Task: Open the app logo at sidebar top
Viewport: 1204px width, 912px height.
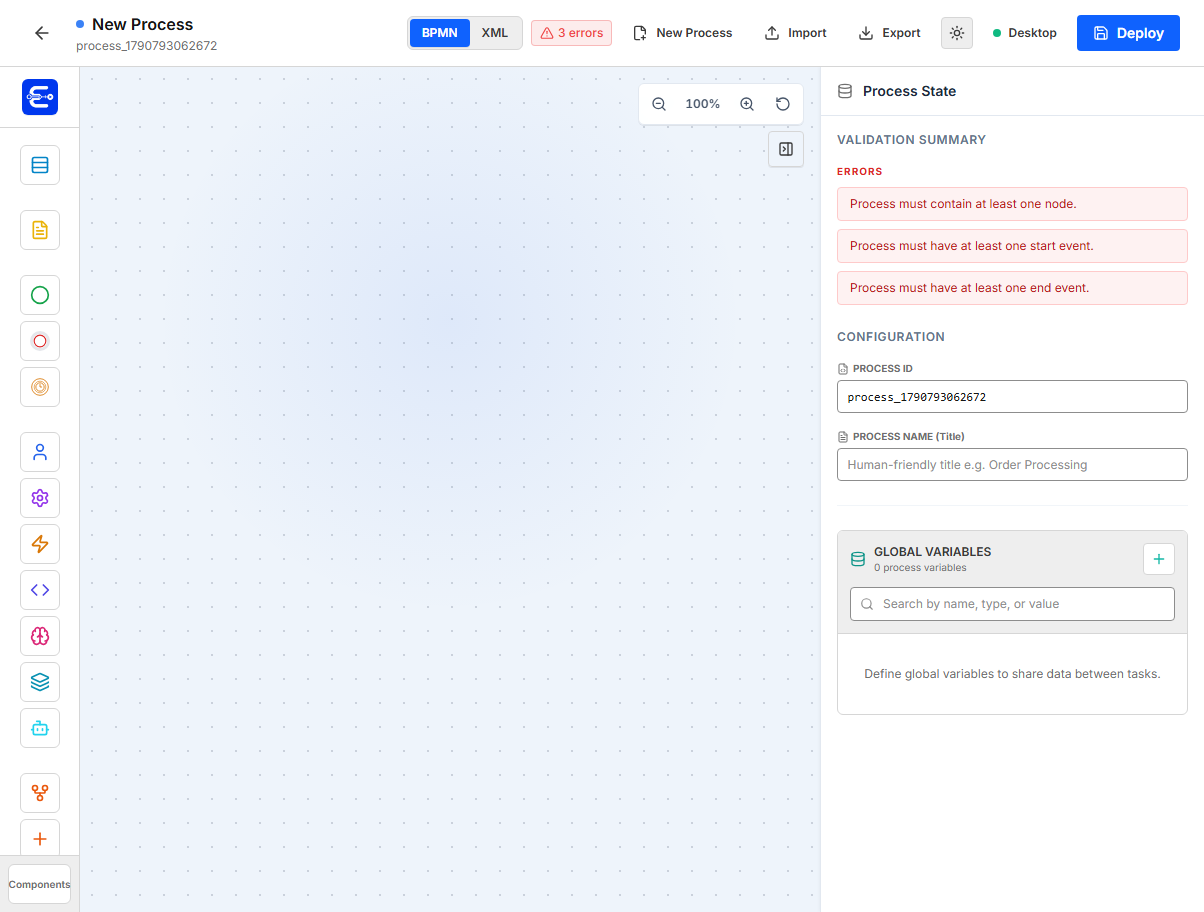Action: 40,97
